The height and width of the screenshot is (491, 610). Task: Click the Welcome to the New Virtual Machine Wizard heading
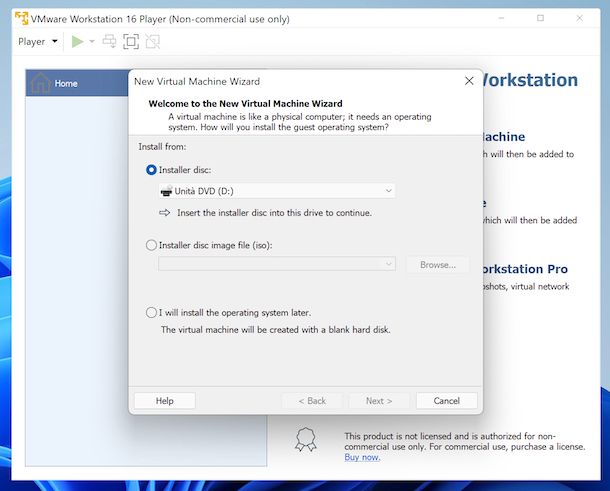(x=245, y=103)
